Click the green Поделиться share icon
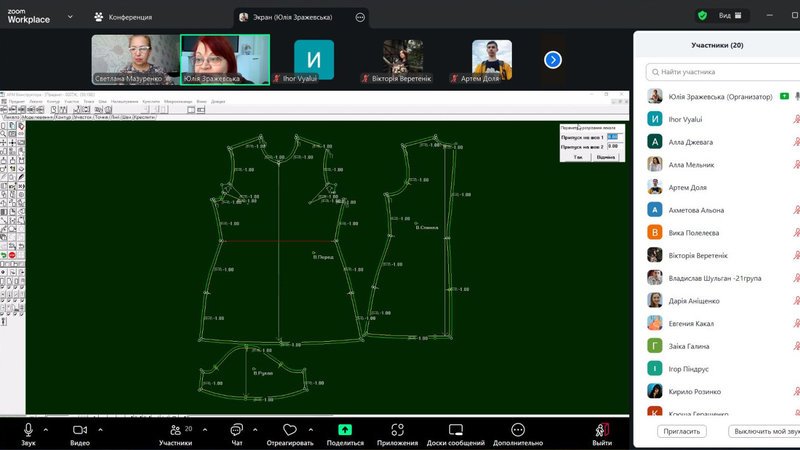 [x=345, y=428]
